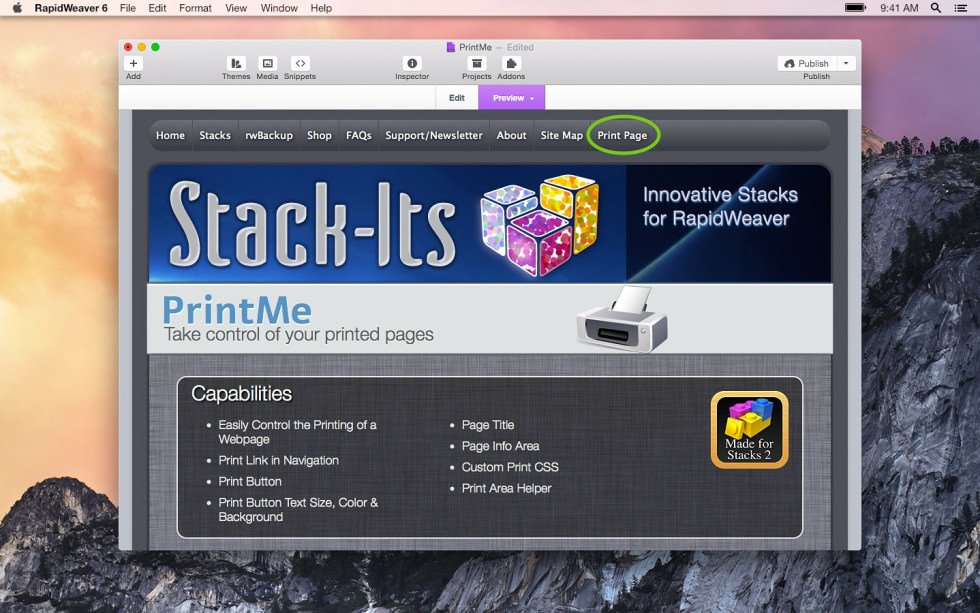Open Support/Newsletter navigation link
The image size is (980, 613).
click(x=434, y=135)
